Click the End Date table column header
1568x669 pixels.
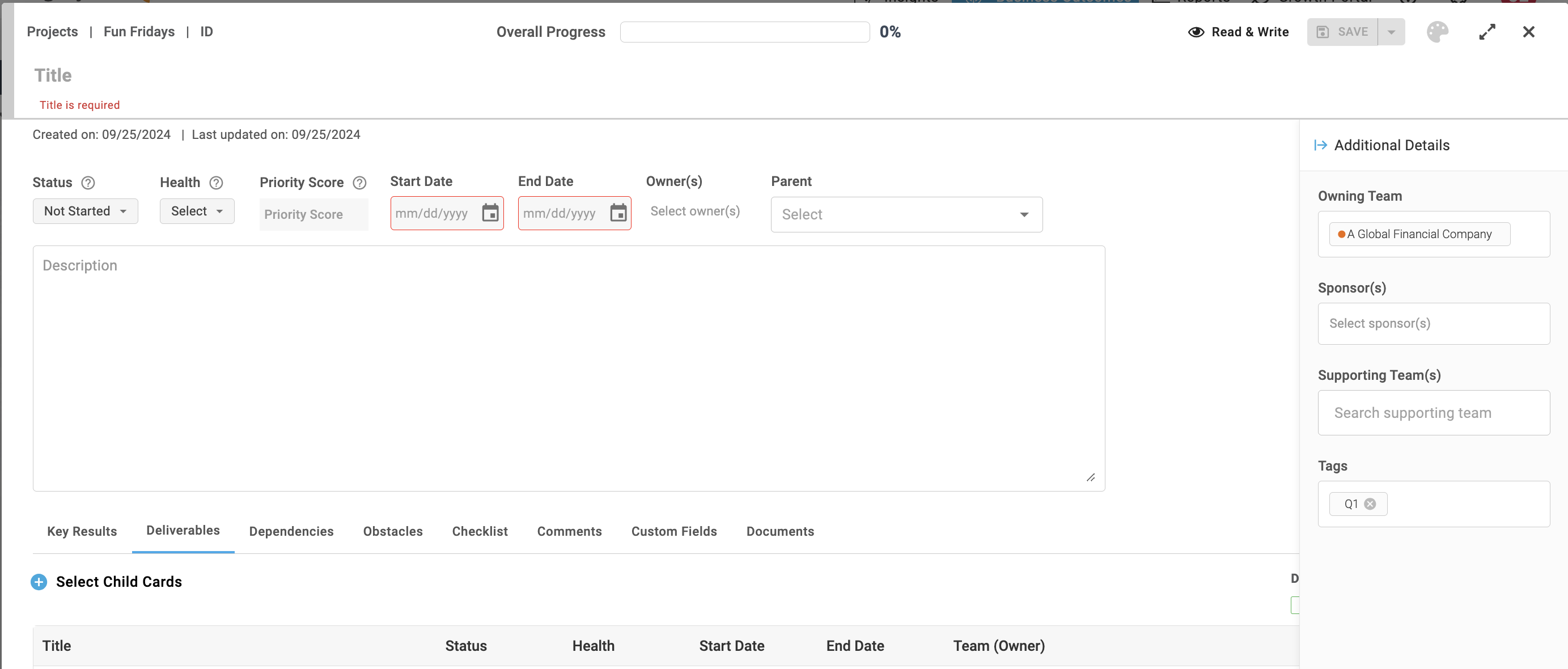tap(855, 645)
